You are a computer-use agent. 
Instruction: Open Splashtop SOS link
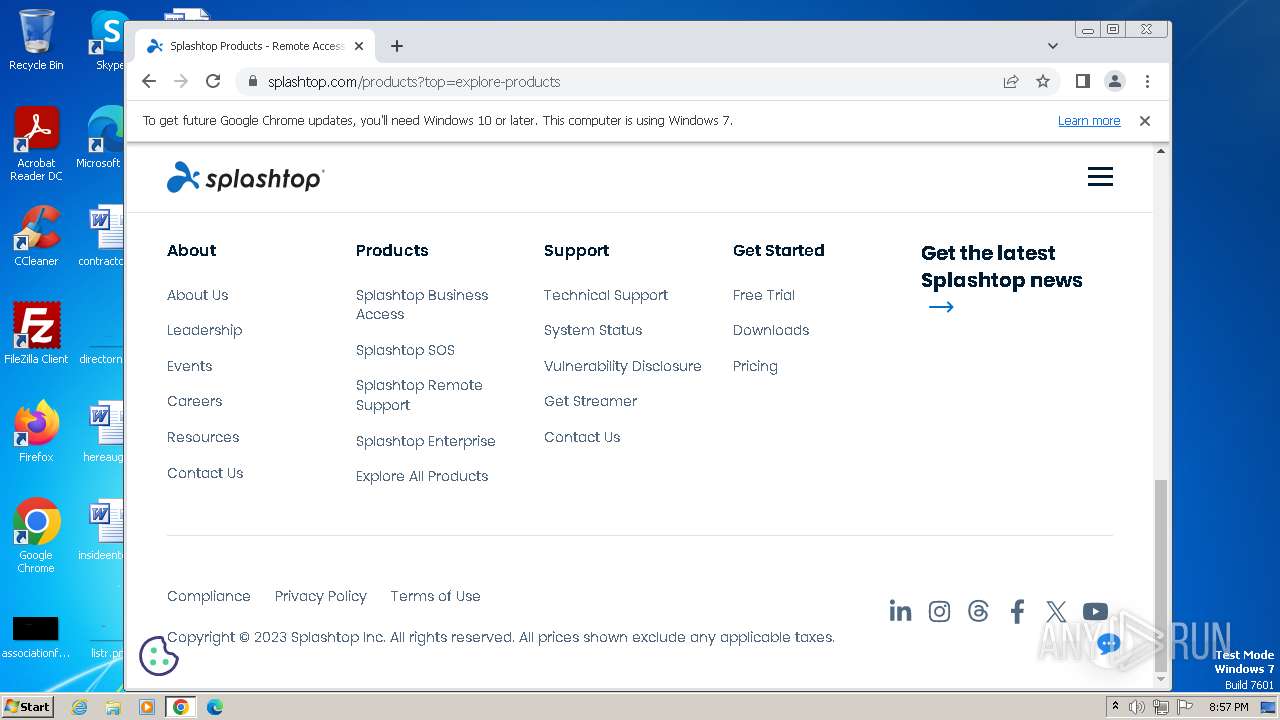coord(405,350)
